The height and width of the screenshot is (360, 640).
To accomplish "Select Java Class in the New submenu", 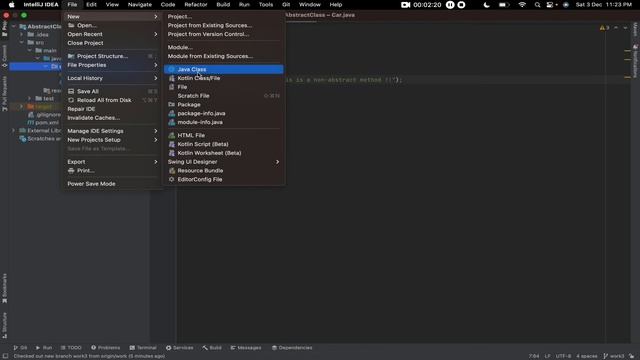I will click(x=223, y=69).
